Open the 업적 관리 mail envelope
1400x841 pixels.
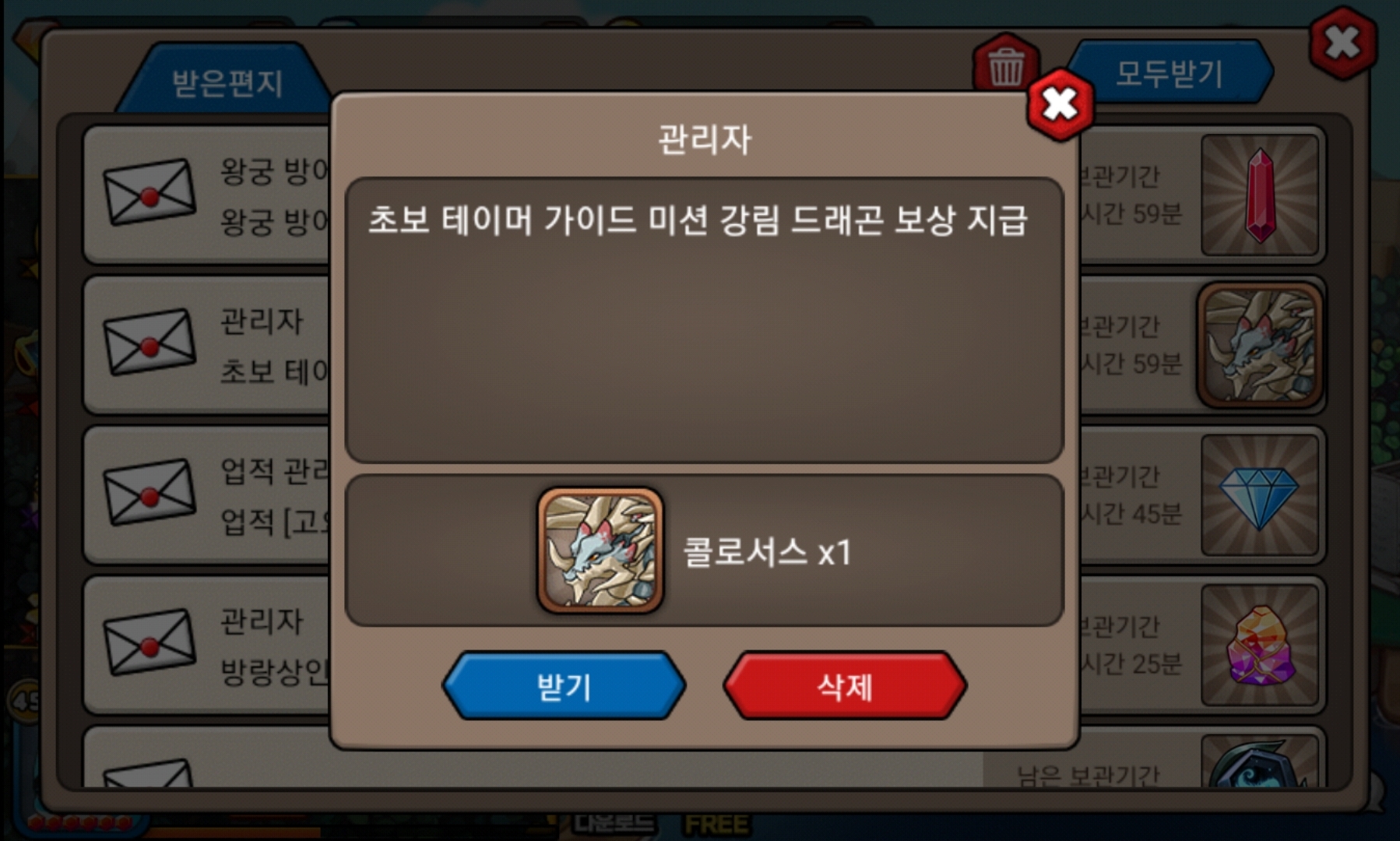(149, 493)
